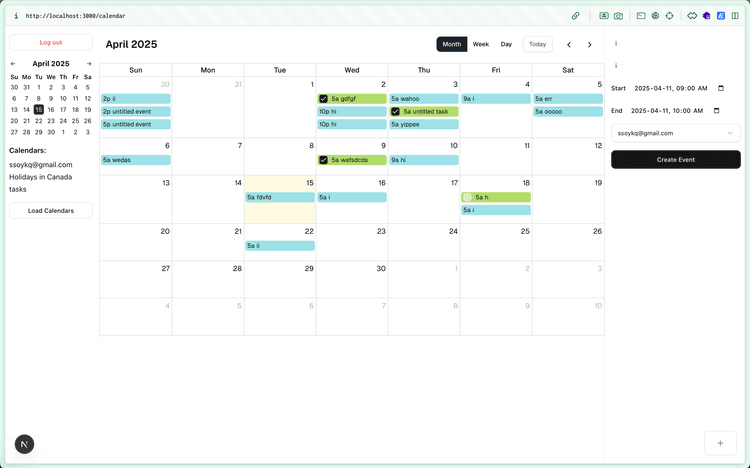Uncheck the "5a gdfgf" task checkbox
The image size is (750, 468).
tap(323, 99)
